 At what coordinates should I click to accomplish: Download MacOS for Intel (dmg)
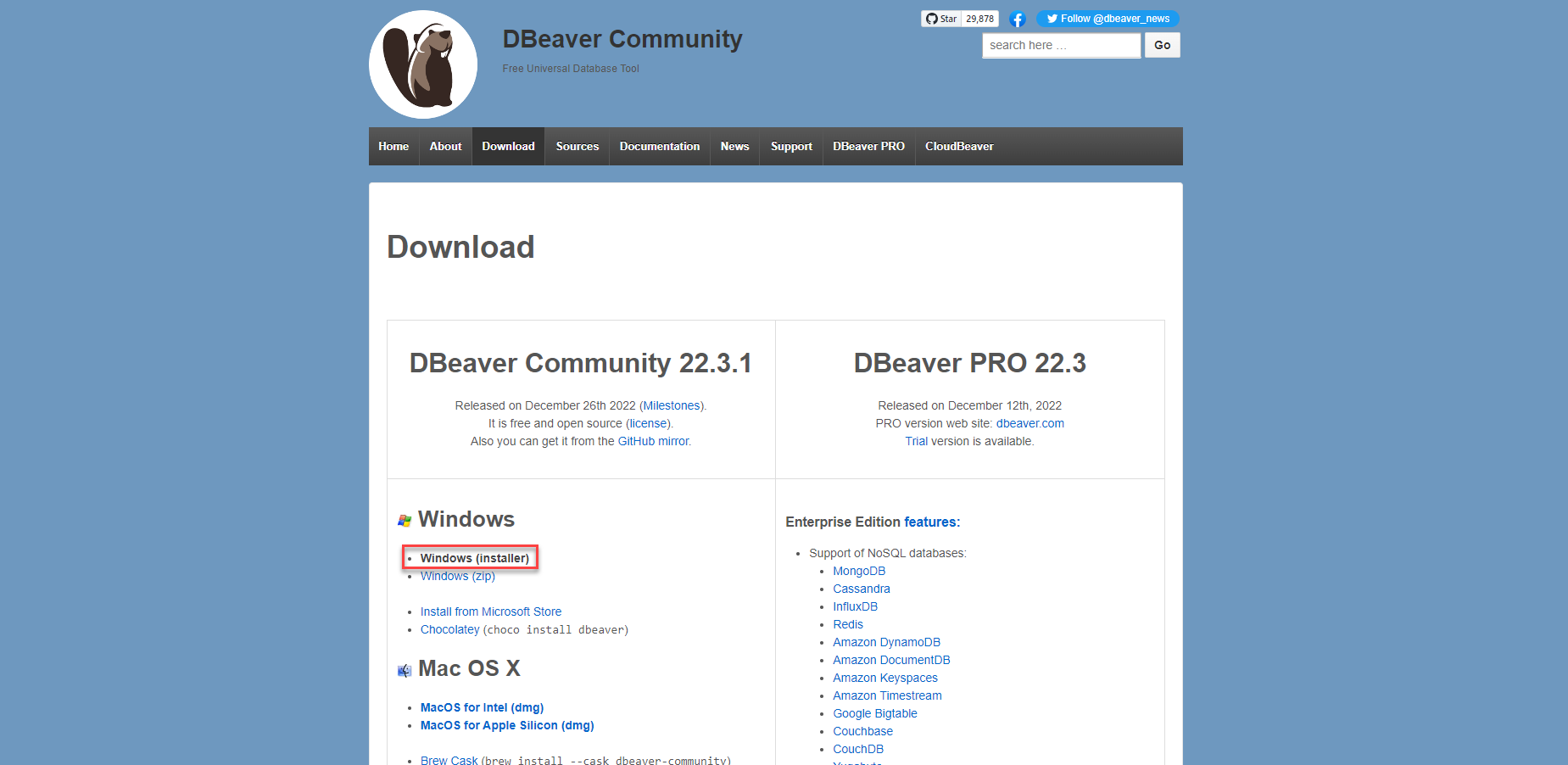[482, 707]
